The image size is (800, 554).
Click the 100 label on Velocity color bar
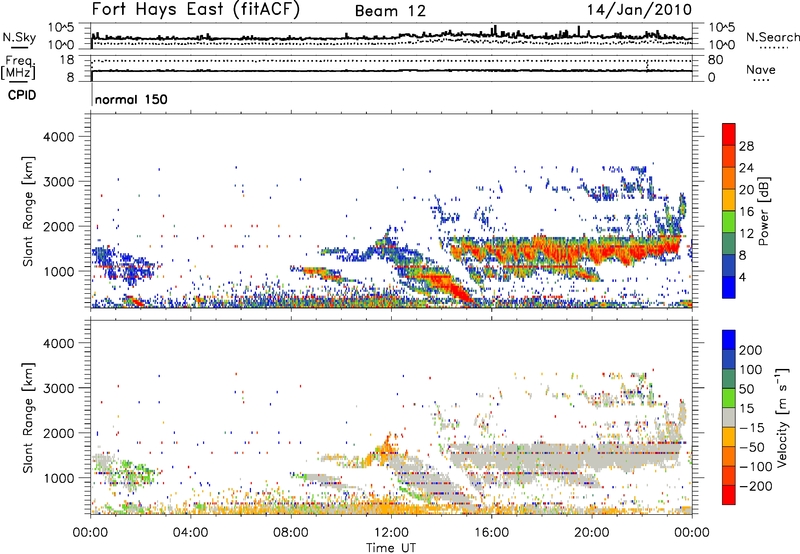pyautogui.click(x=751, y=369)
